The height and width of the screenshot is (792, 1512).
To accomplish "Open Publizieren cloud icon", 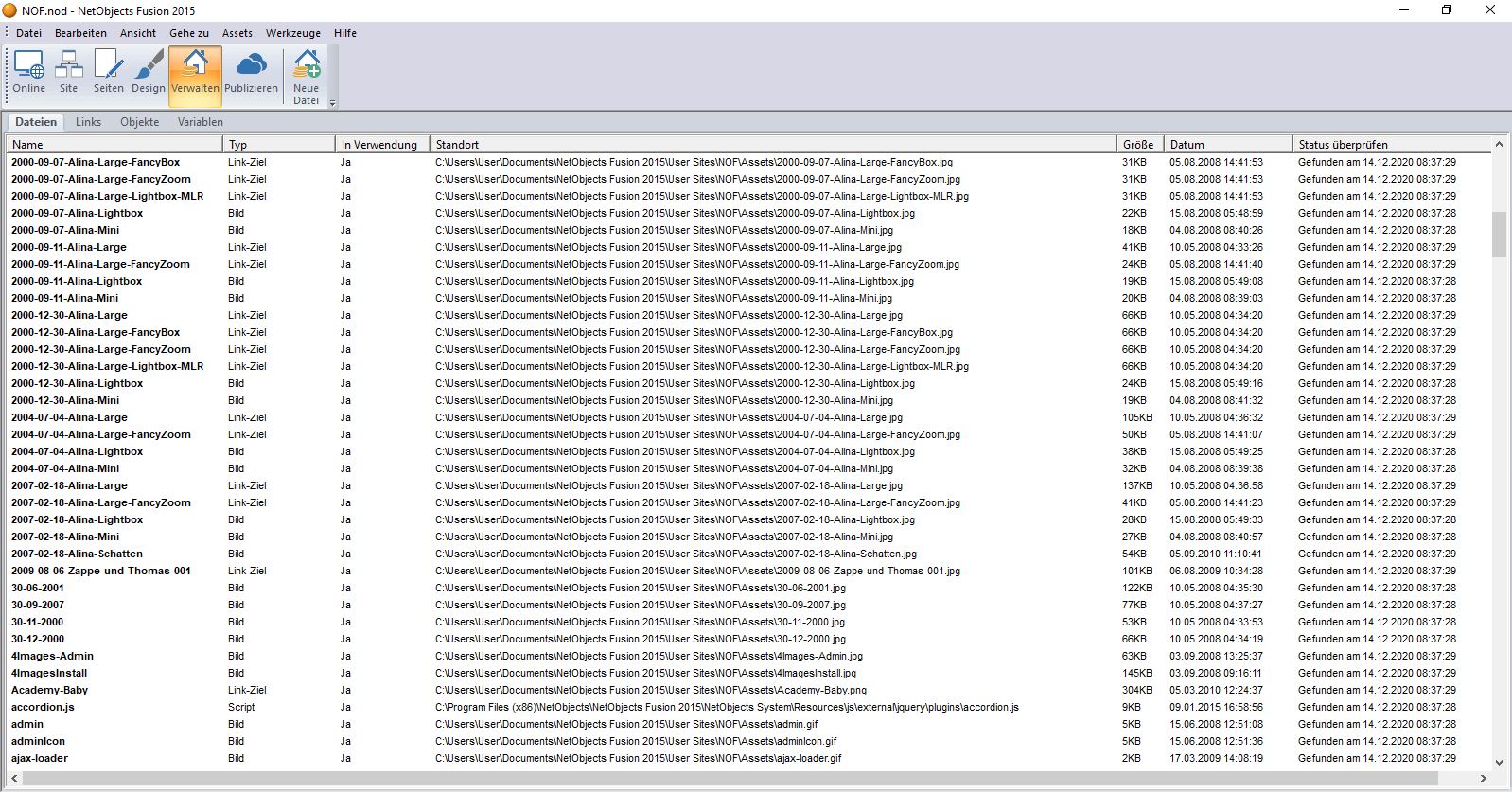I will click(251, 73).
